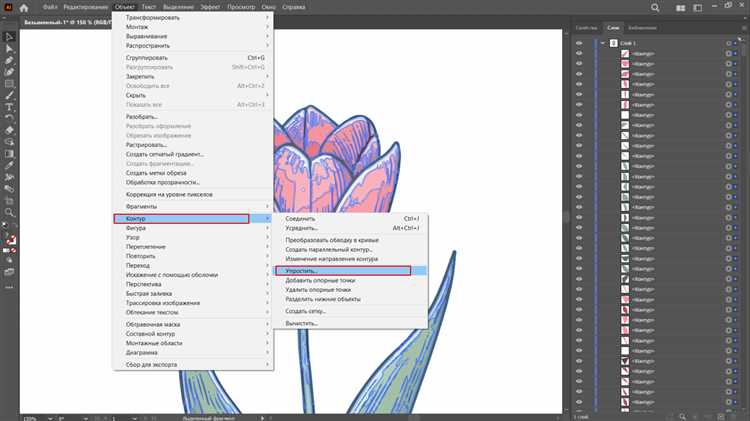The height and width of the screenshot is (421, 750).
Task: Open the rotate view dropdown in status bar
Action: point(86,418)
